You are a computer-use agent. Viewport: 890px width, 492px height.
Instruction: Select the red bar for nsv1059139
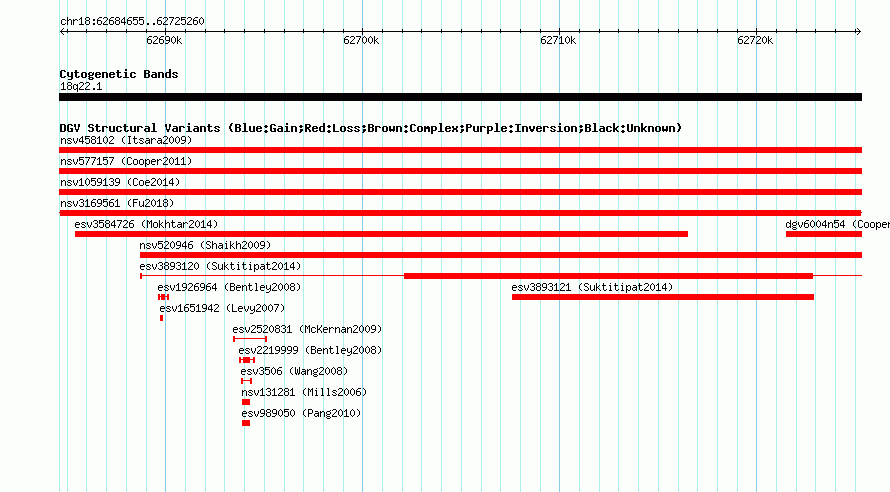pyautogui.click(x=460, y=192)
